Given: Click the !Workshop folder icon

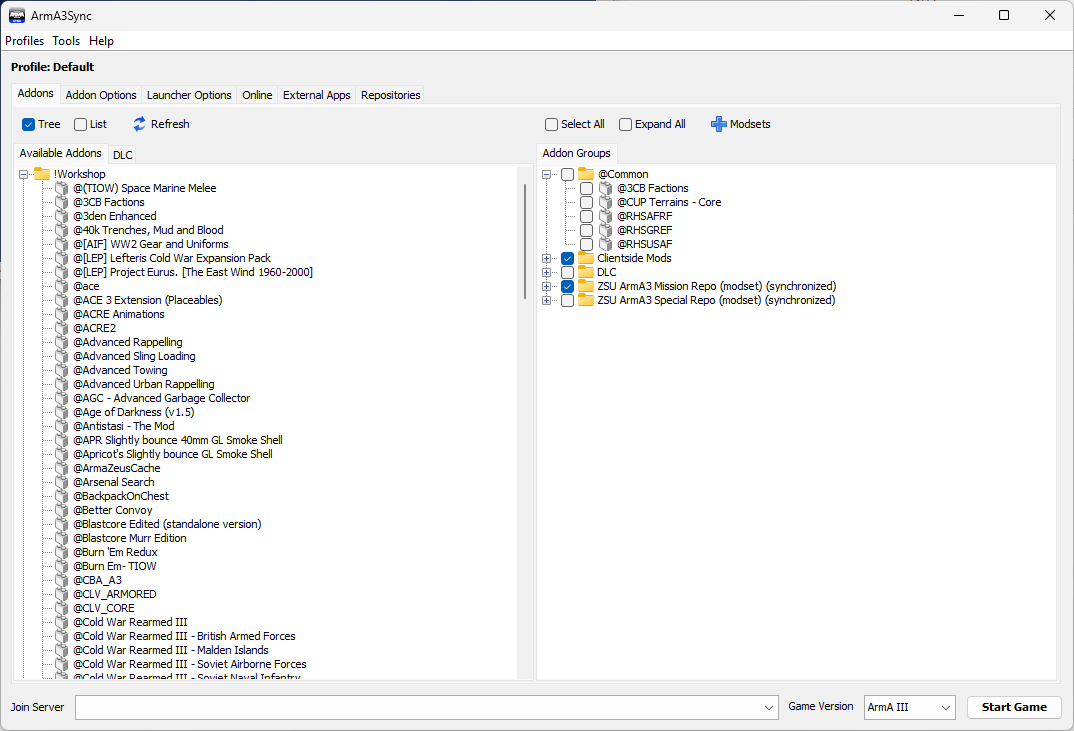Looking at the screenshot, I should tap(42, 174).
